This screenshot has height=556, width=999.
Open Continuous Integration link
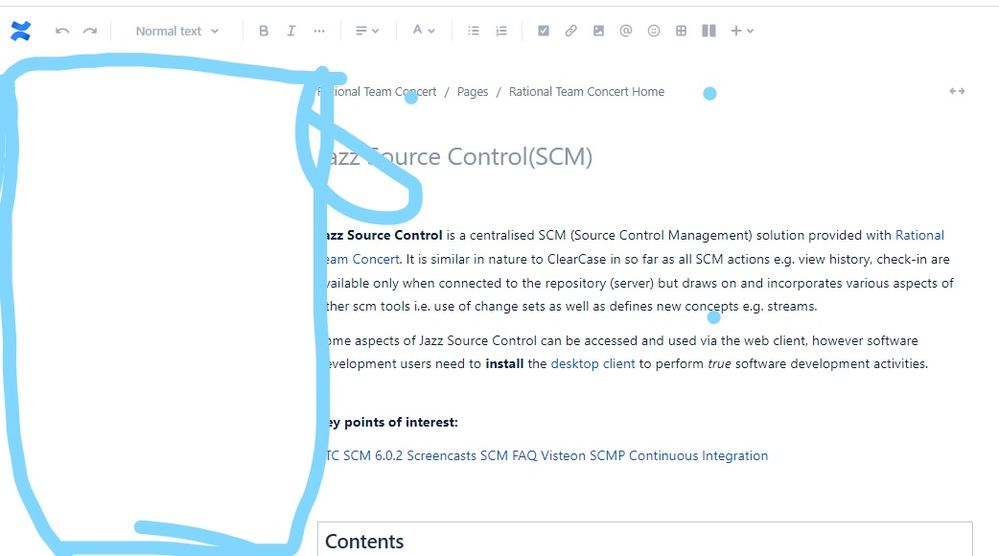pos(698,456)
